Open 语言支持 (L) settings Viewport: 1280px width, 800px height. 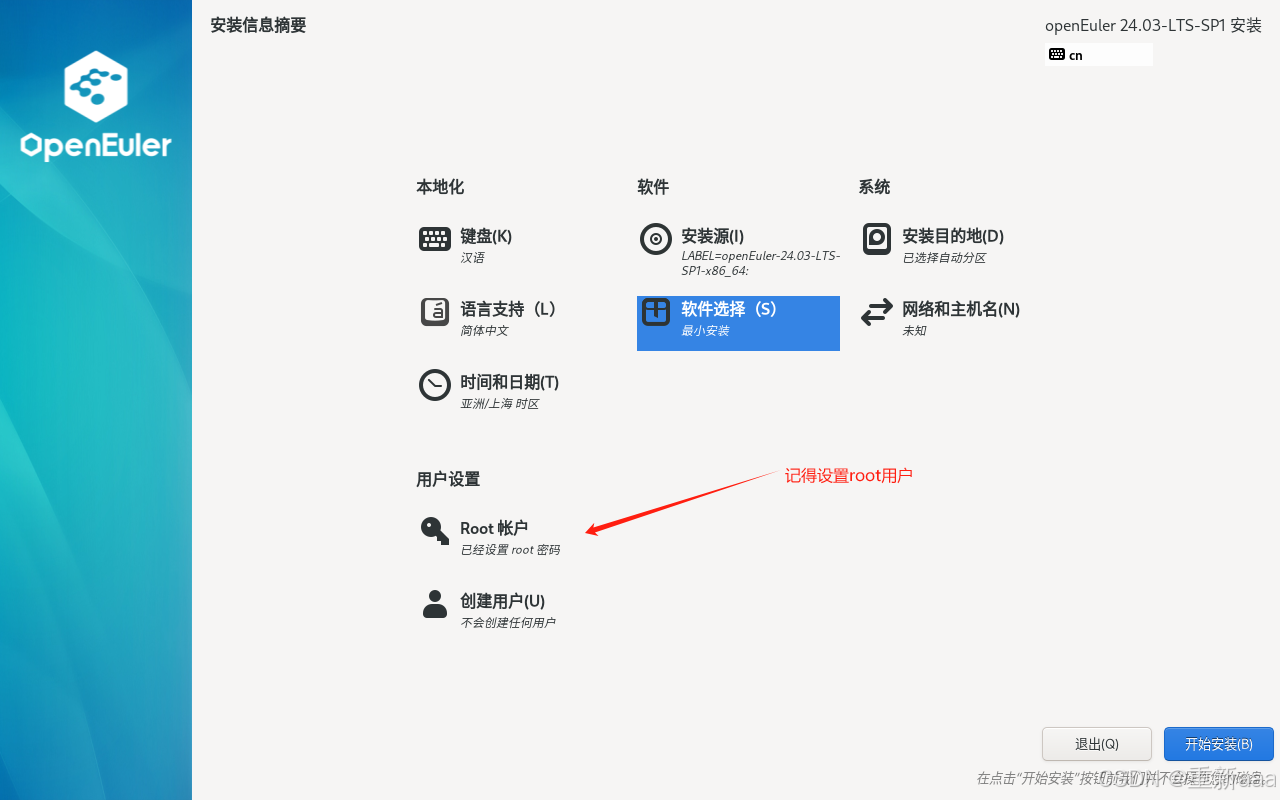pyautogui.click(x=508, y=309)
